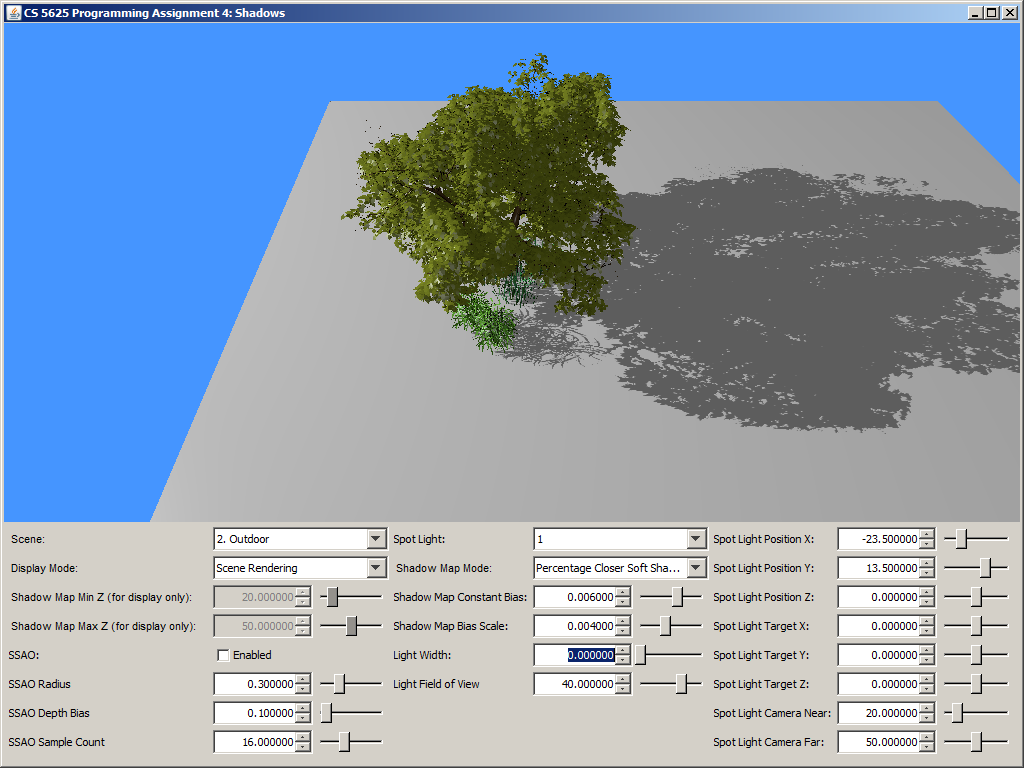Increase Shadow Map Constant Bias spinner
The height and width of the screenshot is (768, 1024).
pos(624,592)
